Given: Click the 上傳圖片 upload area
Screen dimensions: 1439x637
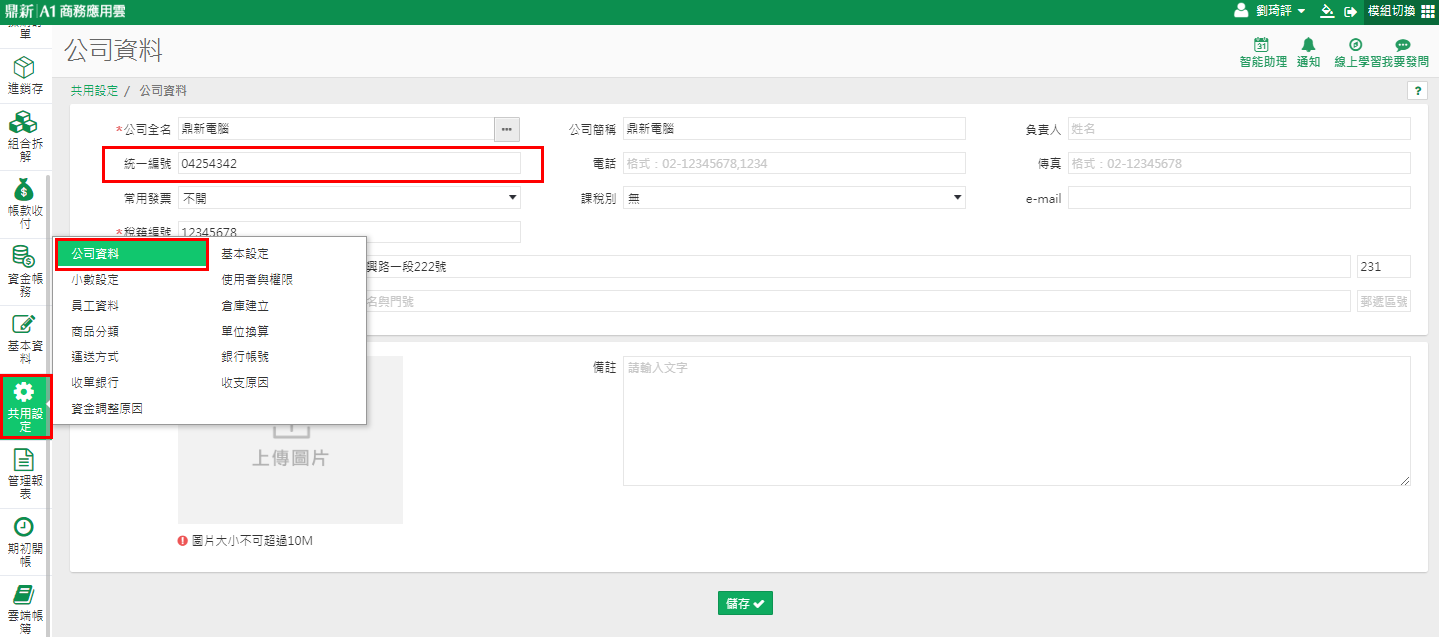Looking at the screenshot, I should pyautogui.click(x=290, y=440).
